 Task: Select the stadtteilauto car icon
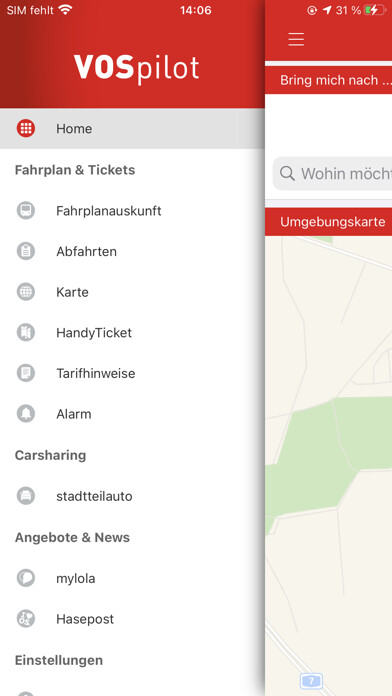click(26, 496)
